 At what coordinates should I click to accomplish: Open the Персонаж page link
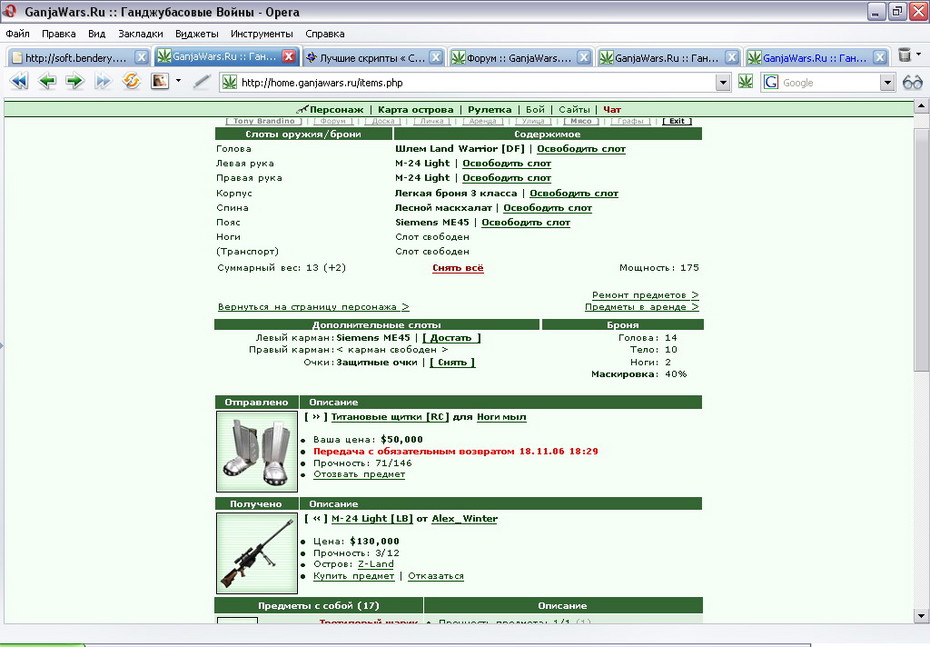336,110
